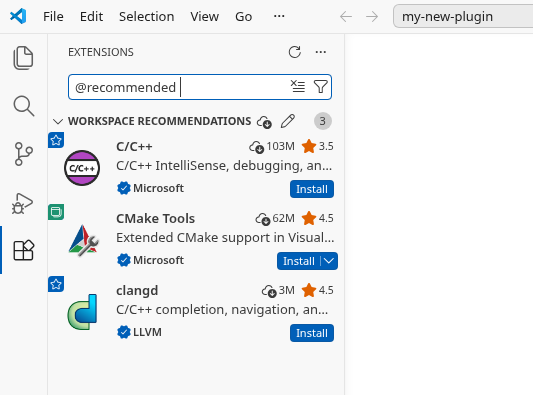Click the Extensions activity bar icon
Viewport: 533px width, 395px height.
[23, 250]
